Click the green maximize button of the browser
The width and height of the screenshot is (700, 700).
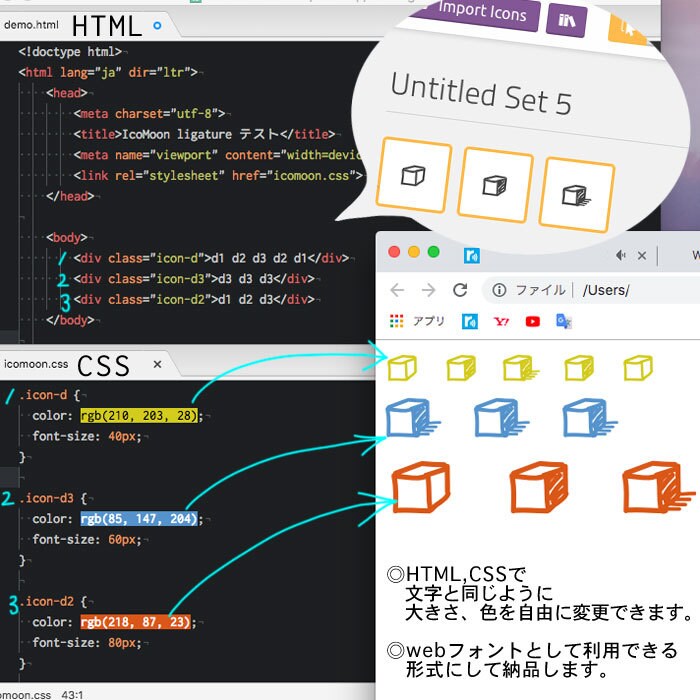pyautogui.click(x=433, y=252)
